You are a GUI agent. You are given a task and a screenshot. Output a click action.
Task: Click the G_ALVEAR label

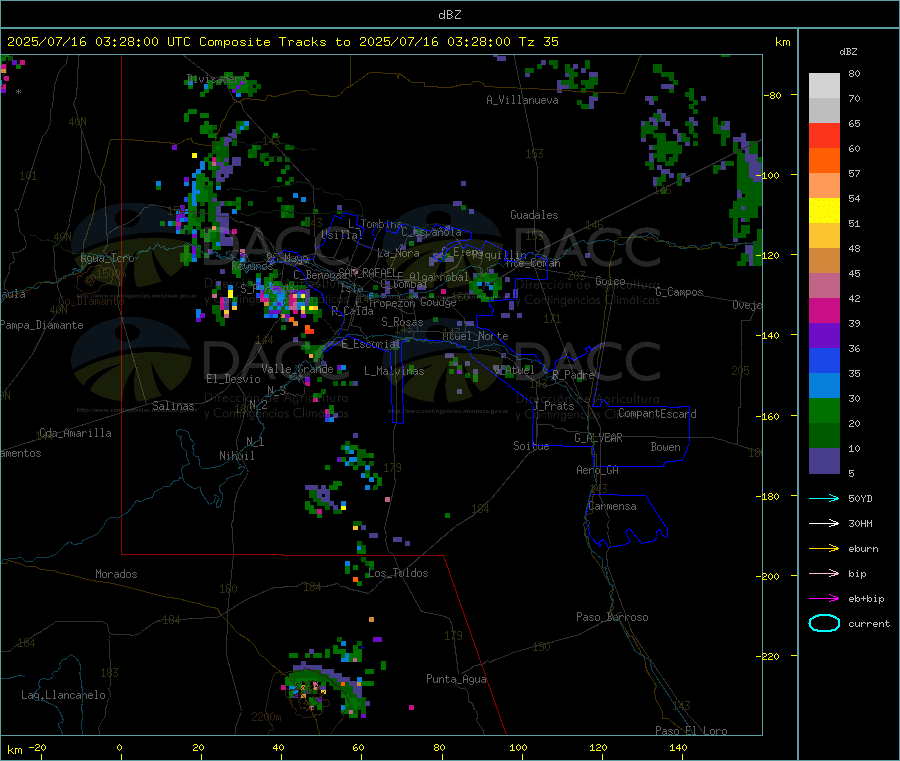point(598,438)
